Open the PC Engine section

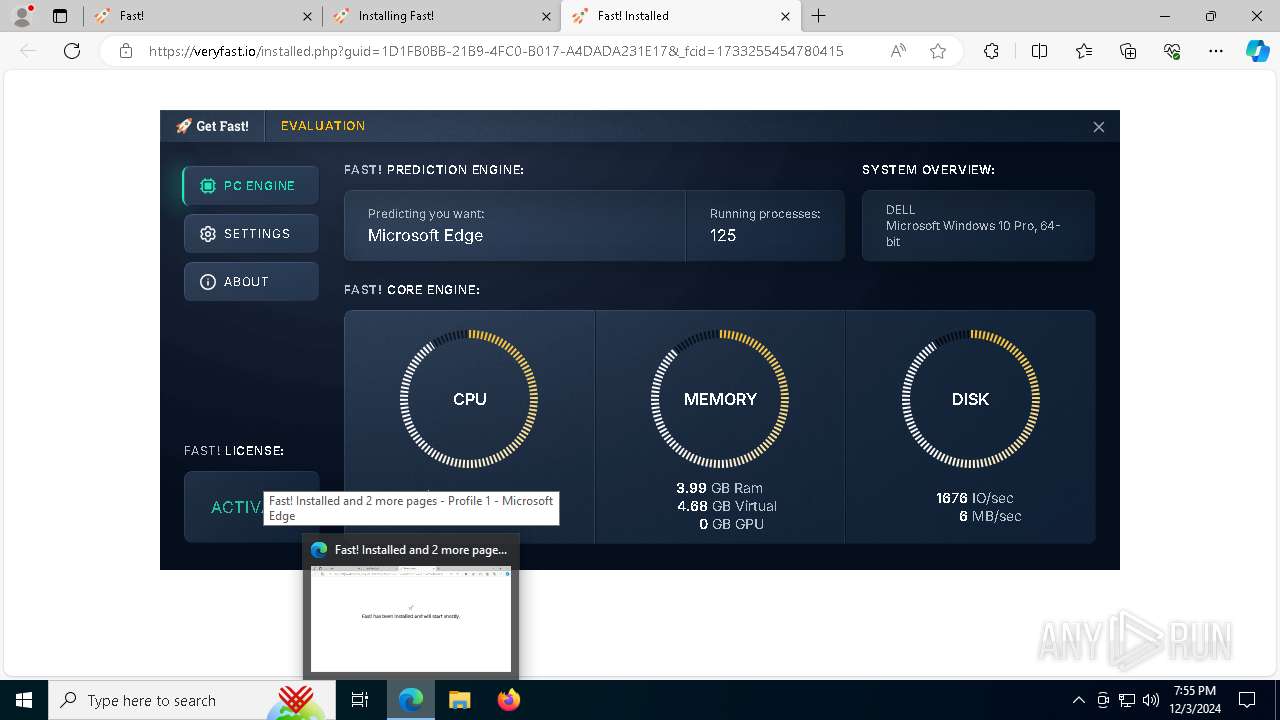pyautogui.click(x=251, y=186)
